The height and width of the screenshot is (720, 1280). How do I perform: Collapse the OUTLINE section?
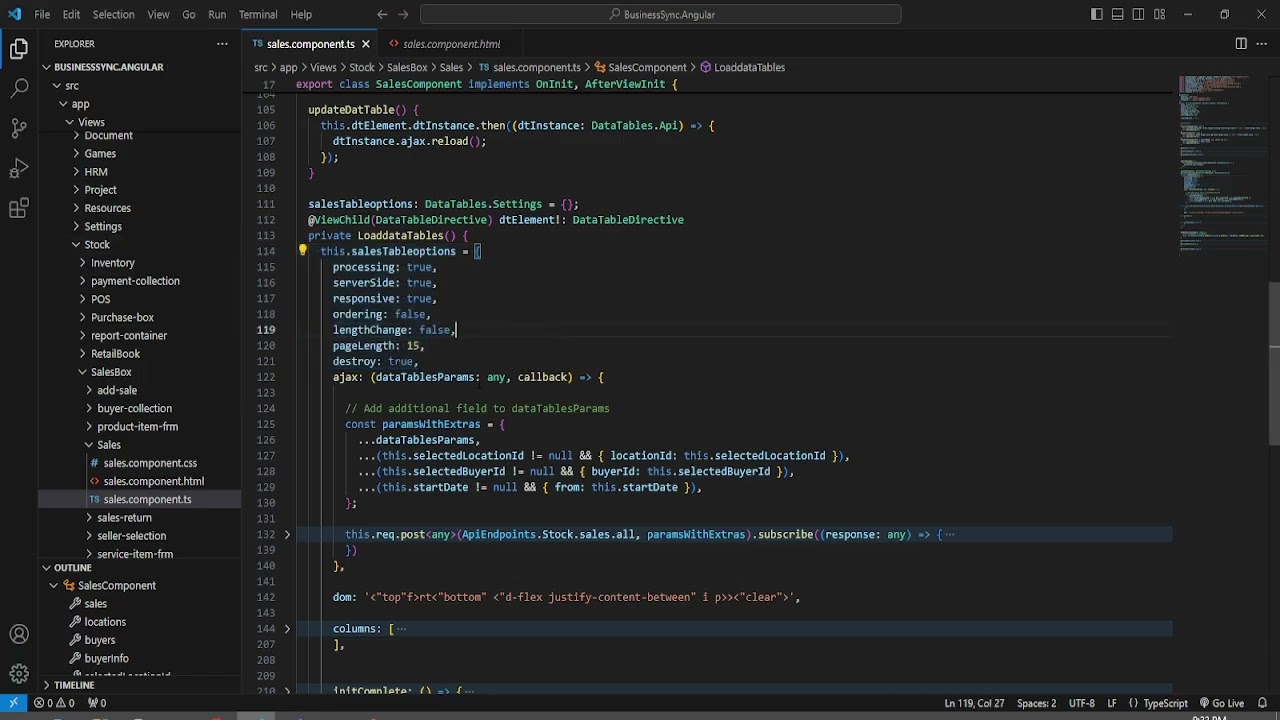pos(72,567)
